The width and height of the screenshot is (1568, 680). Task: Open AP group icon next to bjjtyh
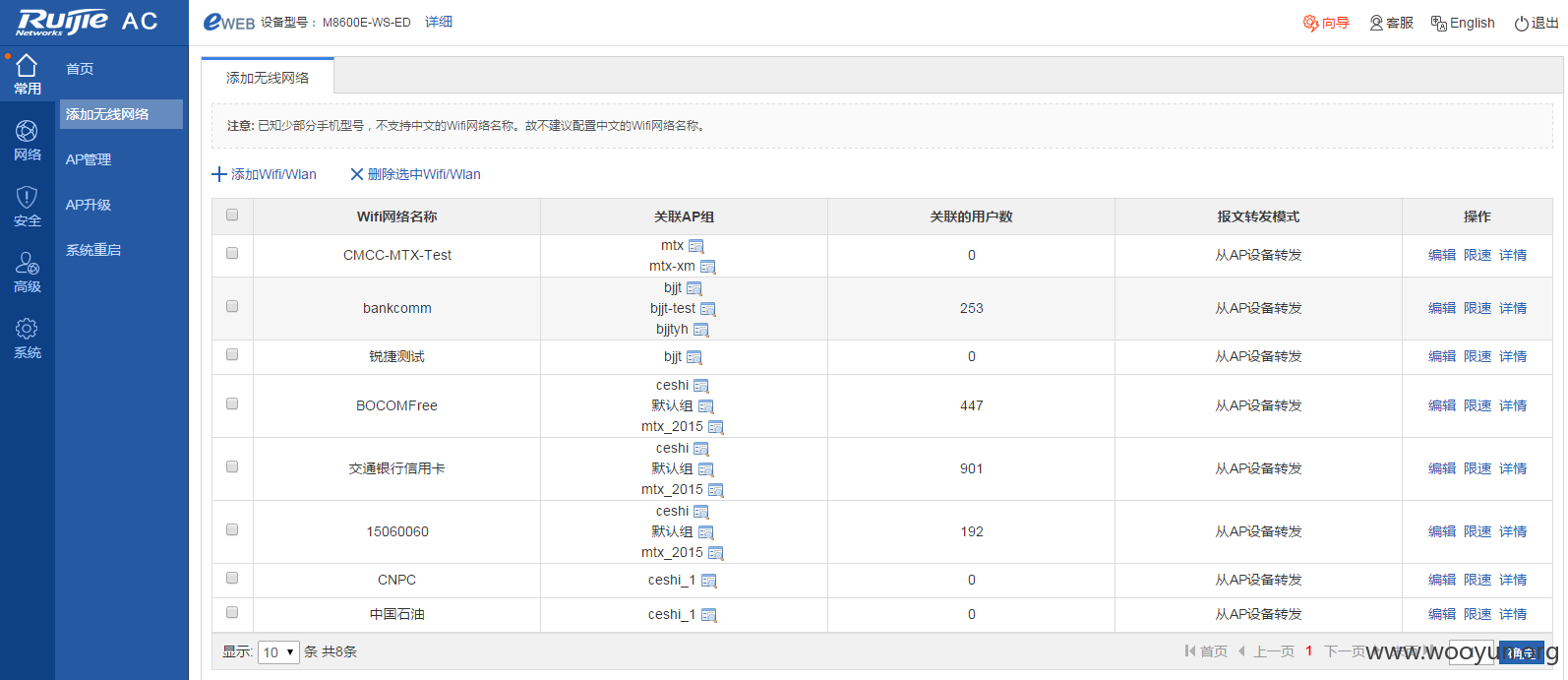click(x=701, y=330)
